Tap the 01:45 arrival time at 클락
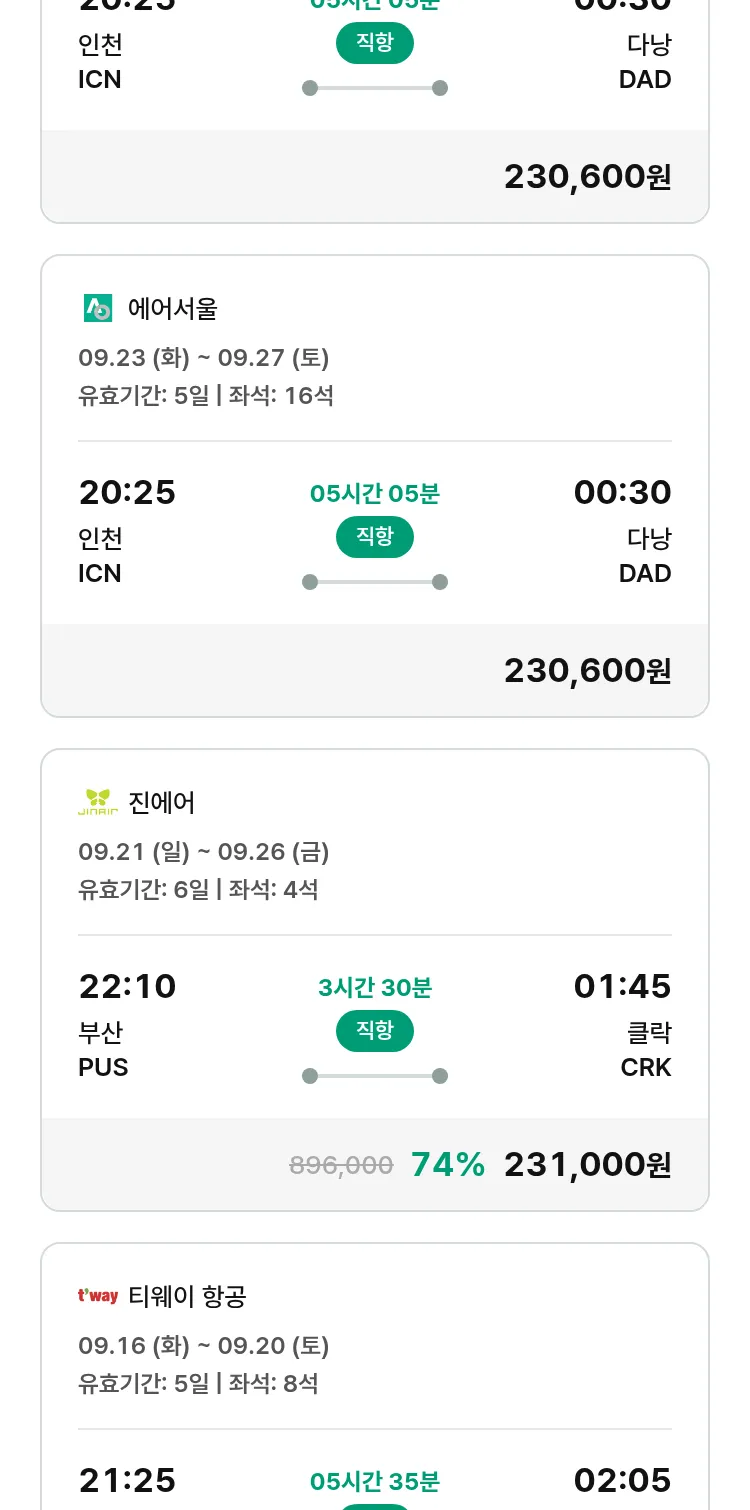 point(622,987)
